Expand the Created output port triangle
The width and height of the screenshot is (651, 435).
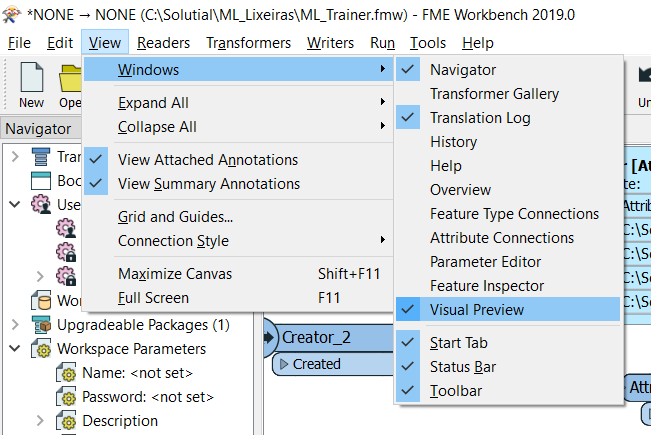coord(284,364)
